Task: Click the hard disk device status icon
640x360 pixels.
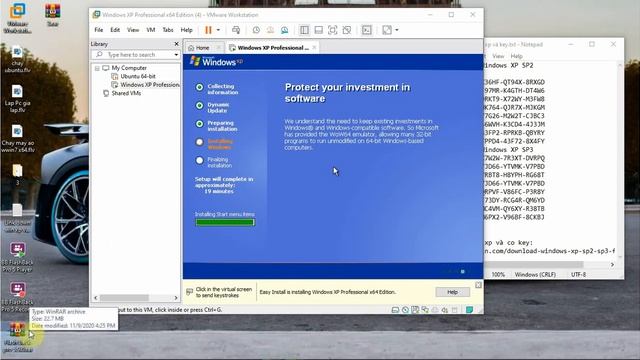Action: pos(395,310)
